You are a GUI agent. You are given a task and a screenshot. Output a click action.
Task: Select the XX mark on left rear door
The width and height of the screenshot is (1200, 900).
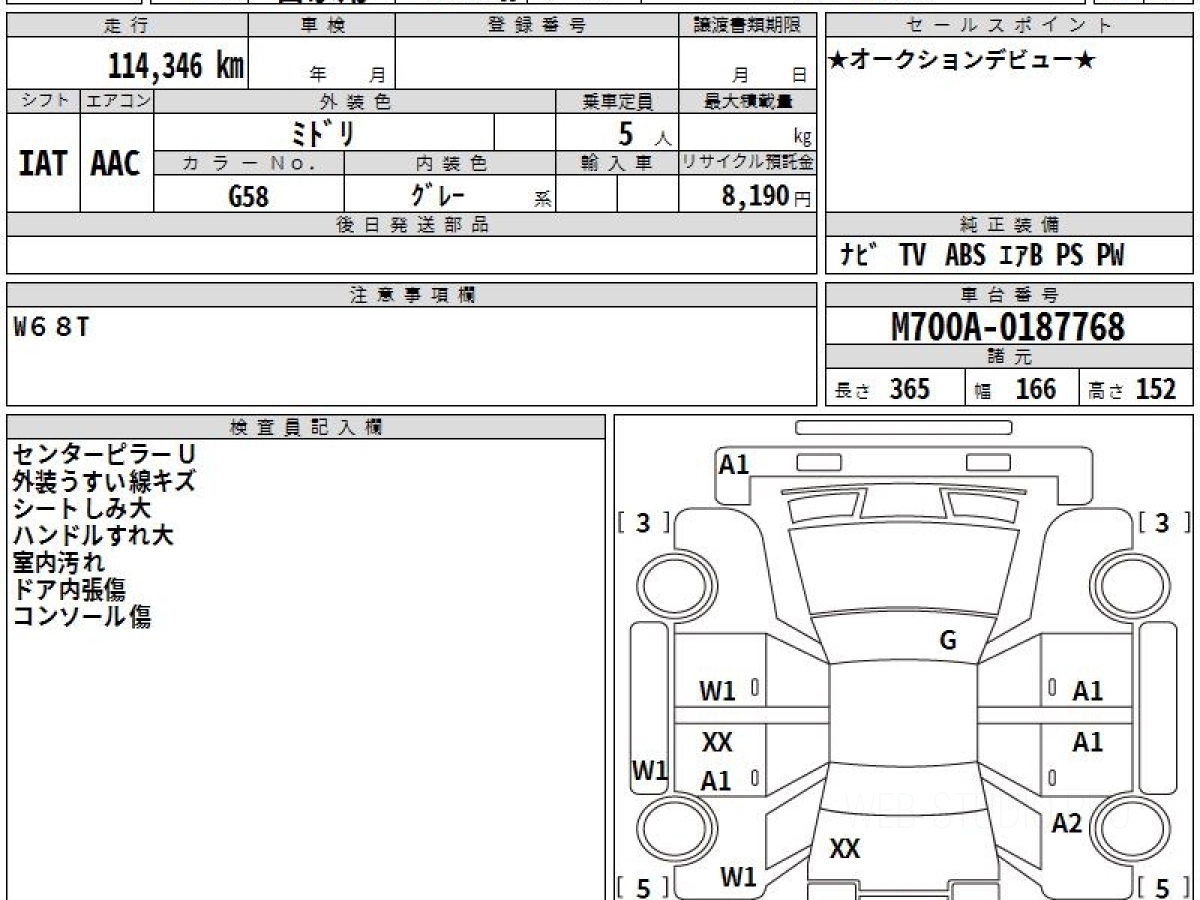(717, 742)
